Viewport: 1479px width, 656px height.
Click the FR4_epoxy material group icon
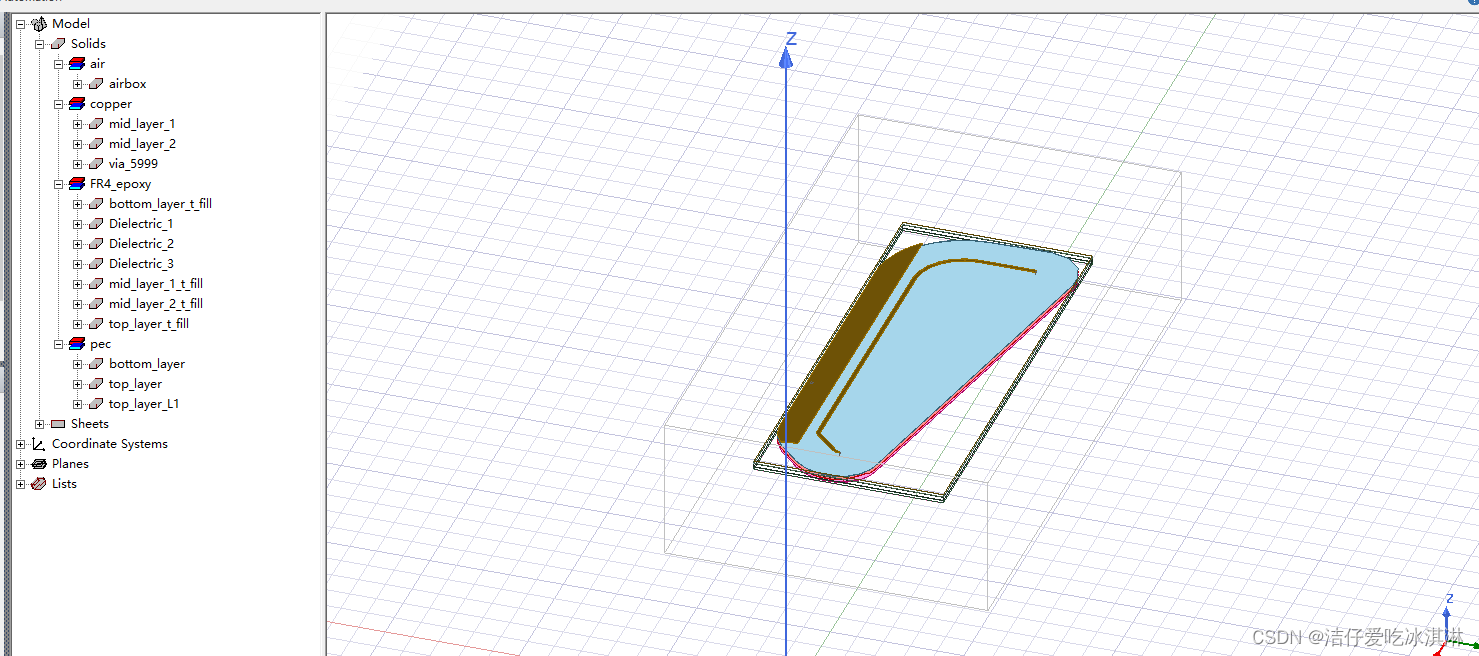click(77, 184)
